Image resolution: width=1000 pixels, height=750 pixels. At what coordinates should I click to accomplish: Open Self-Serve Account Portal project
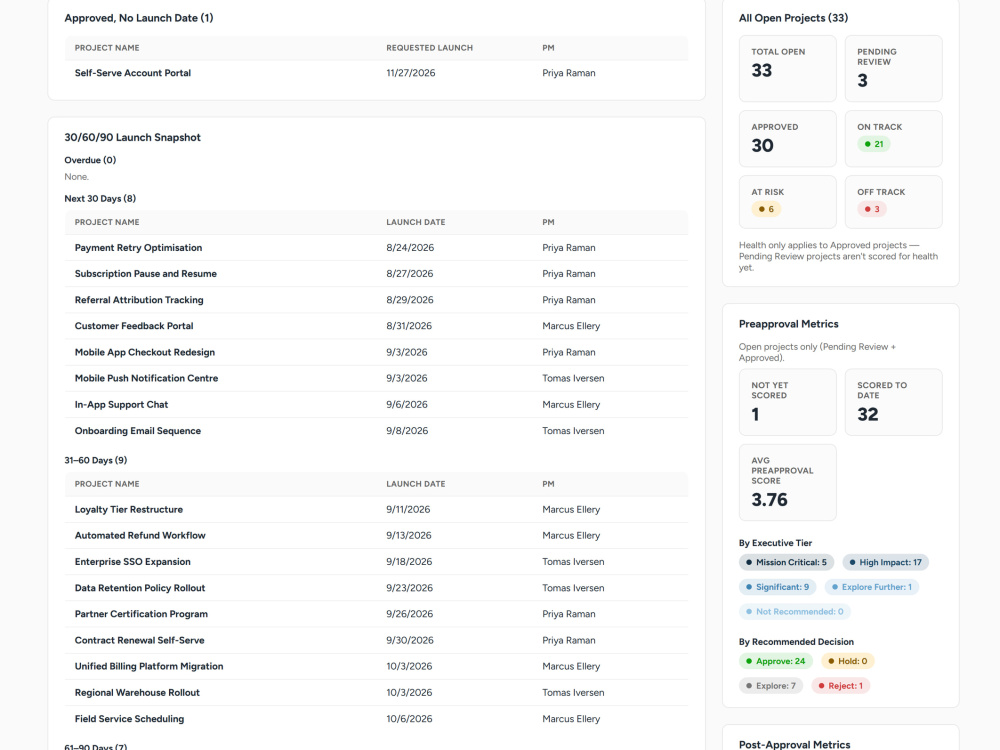coord(133,73)
